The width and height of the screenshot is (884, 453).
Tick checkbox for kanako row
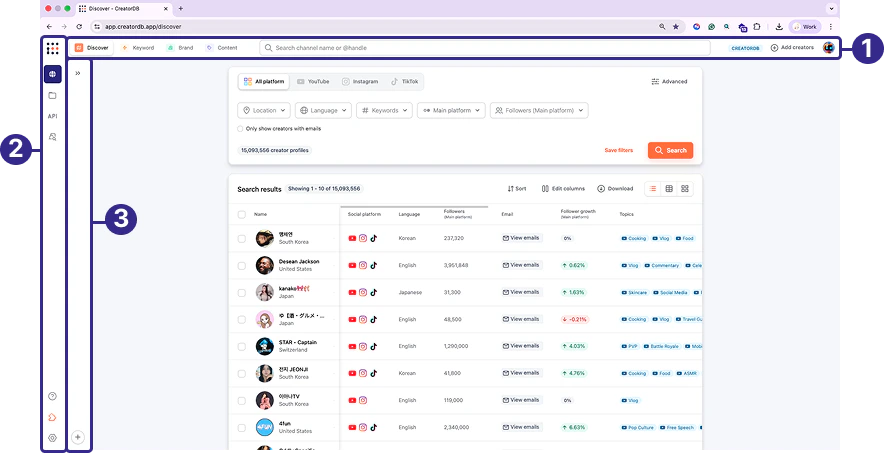242,292
